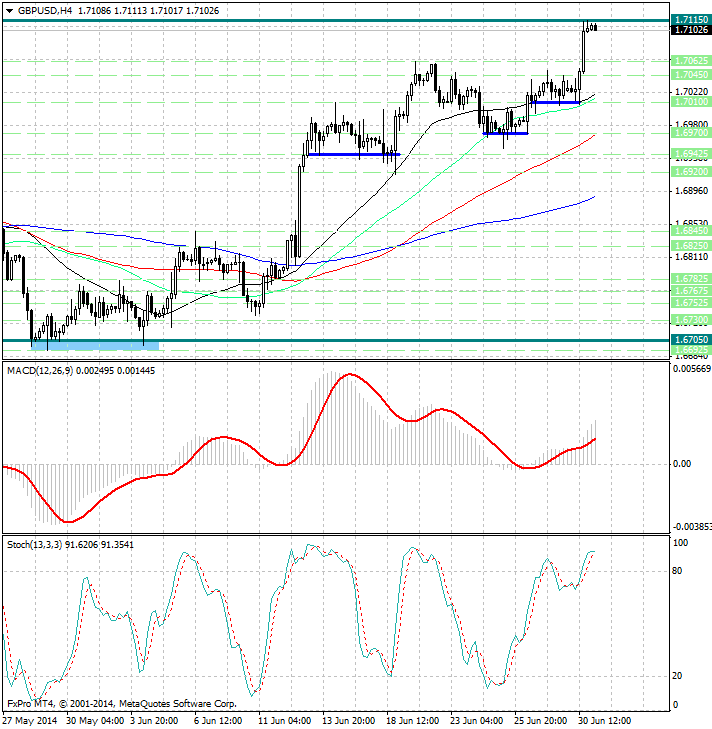712x729 pixels.
Task: Click the MACD scale value -0.003853
Action: point(692,527)
